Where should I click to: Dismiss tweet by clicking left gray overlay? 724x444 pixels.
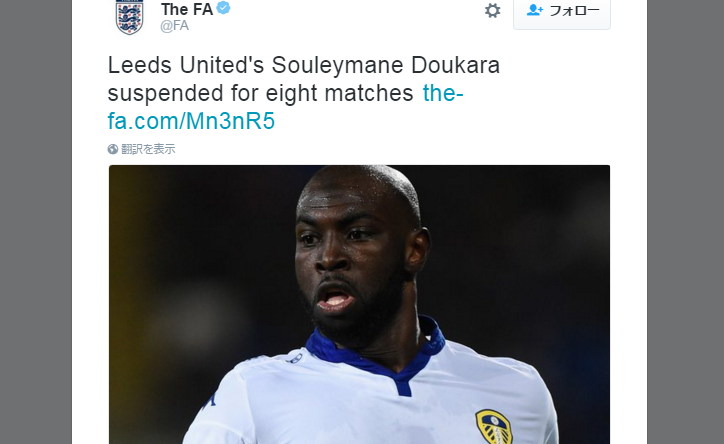[36, 222]
